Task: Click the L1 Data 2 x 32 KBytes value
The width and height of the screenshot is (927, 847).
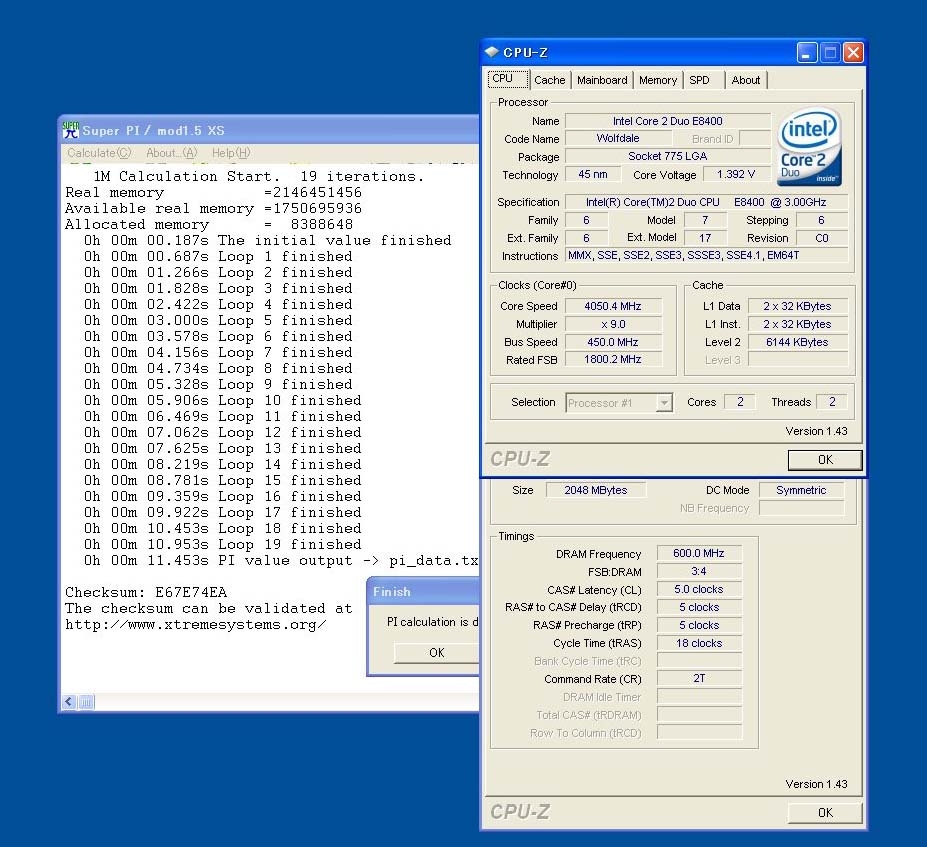Action: tap(798, 306)
